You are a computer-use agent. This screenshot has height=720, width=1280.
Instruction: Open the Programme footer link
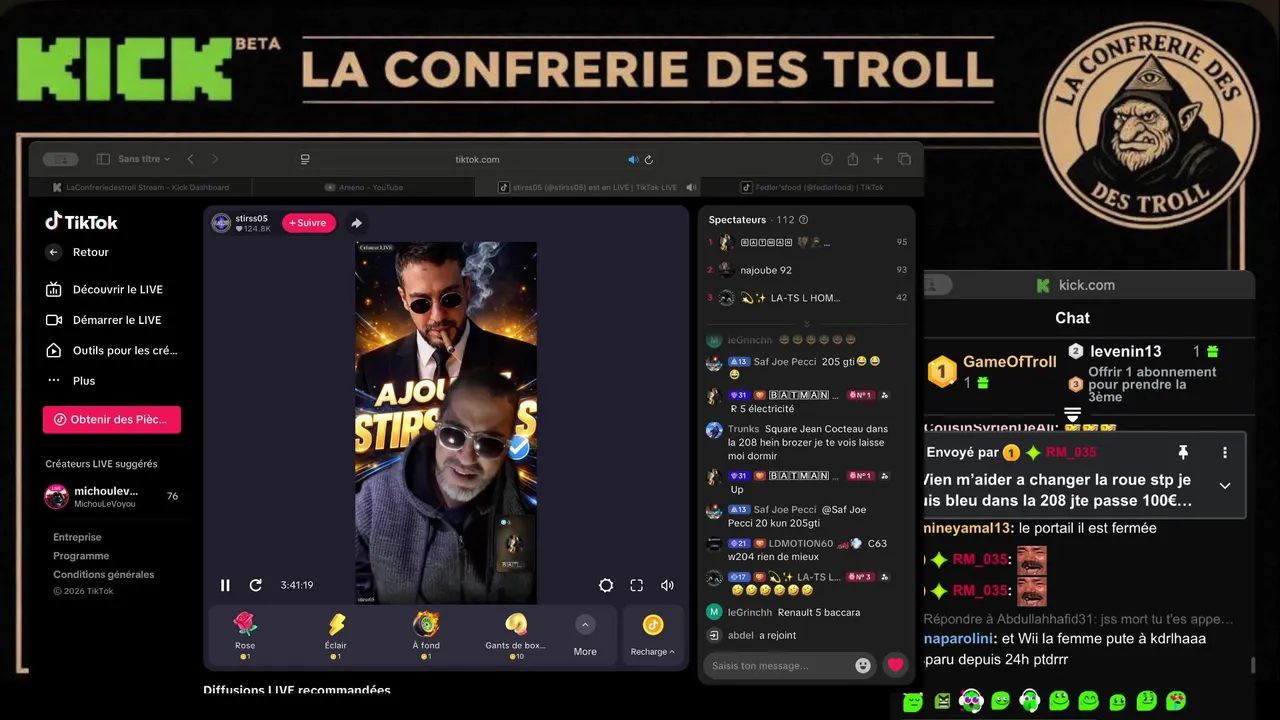[x=81, y=556]
